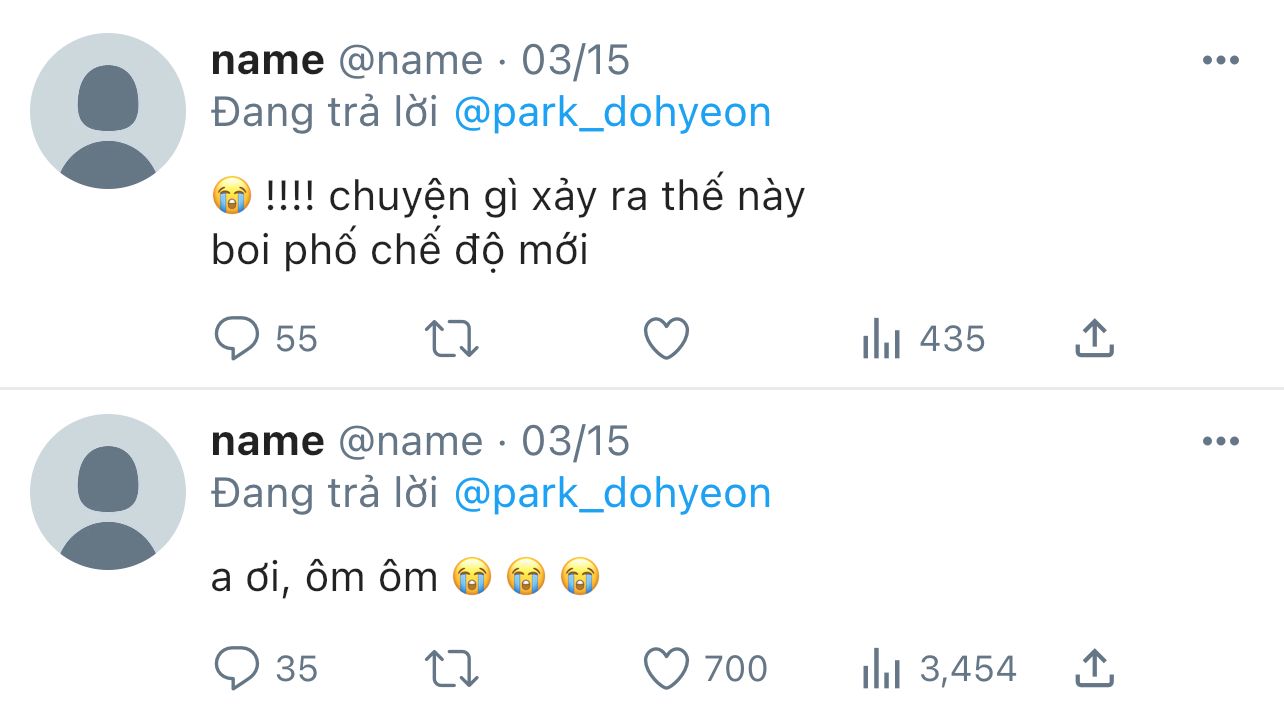Open reply on the 55-comment tweet

[x=238, y=339]
